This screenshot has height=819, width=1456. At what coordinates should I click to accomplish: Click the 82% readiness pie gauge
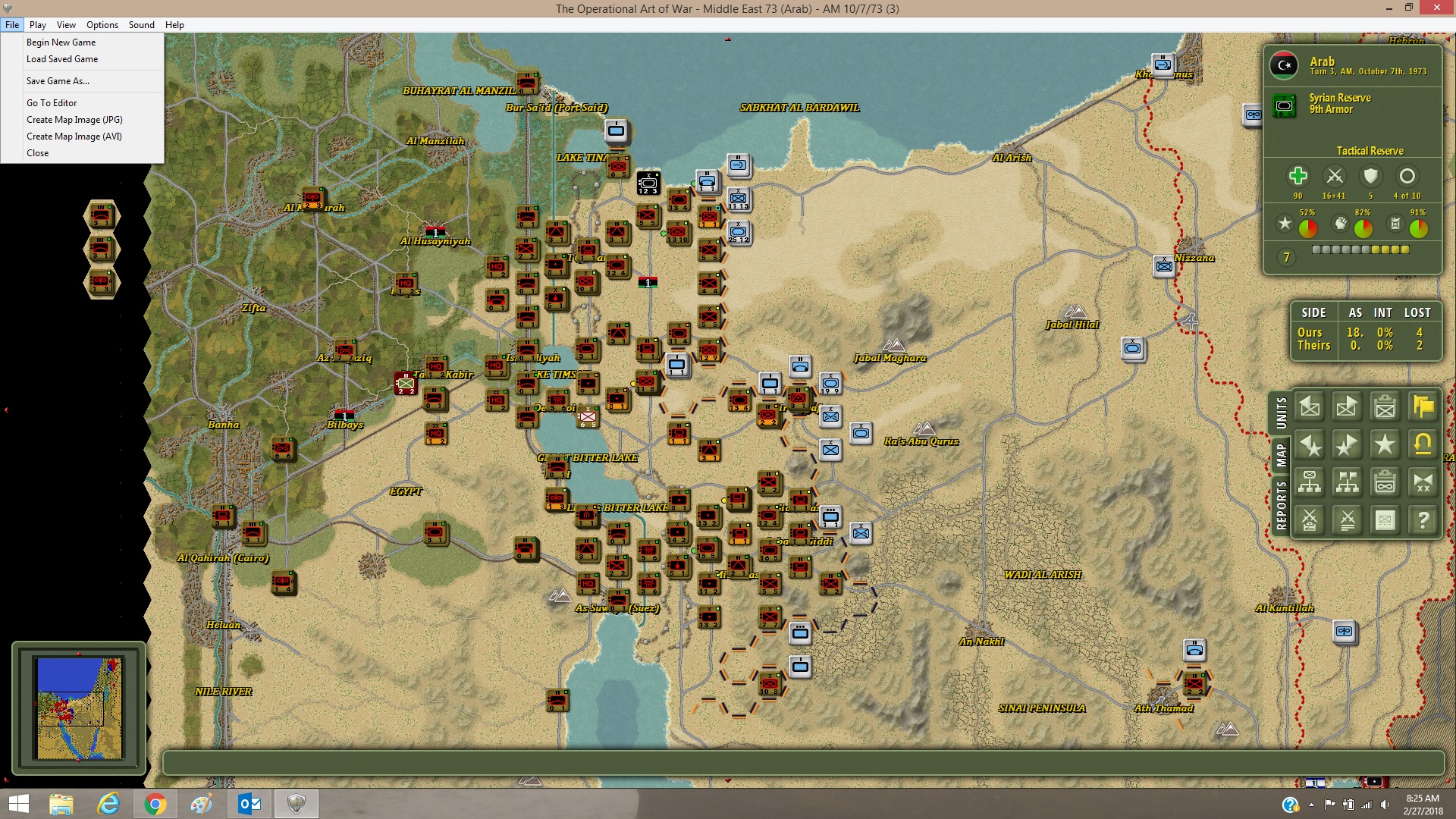point(1363,228)
